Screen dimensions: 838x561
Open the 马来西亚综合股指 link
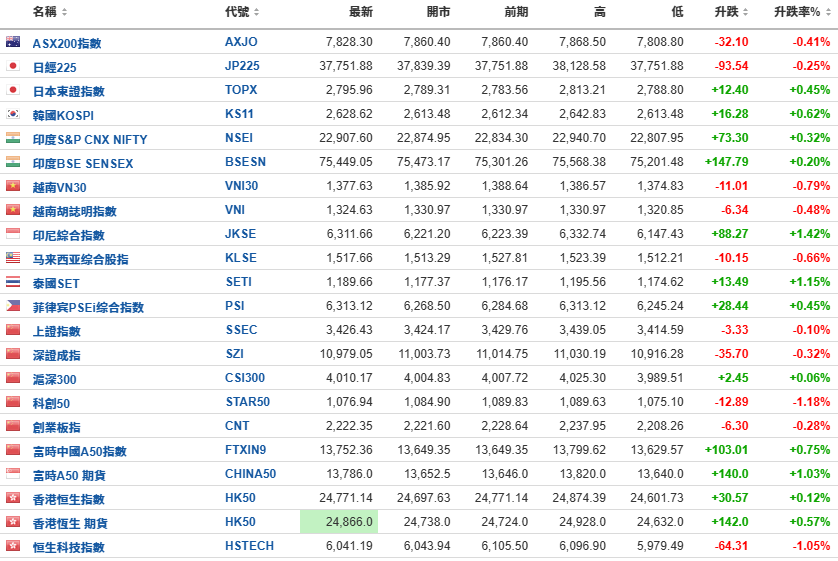pyautogui.click(x=80, y=260)
